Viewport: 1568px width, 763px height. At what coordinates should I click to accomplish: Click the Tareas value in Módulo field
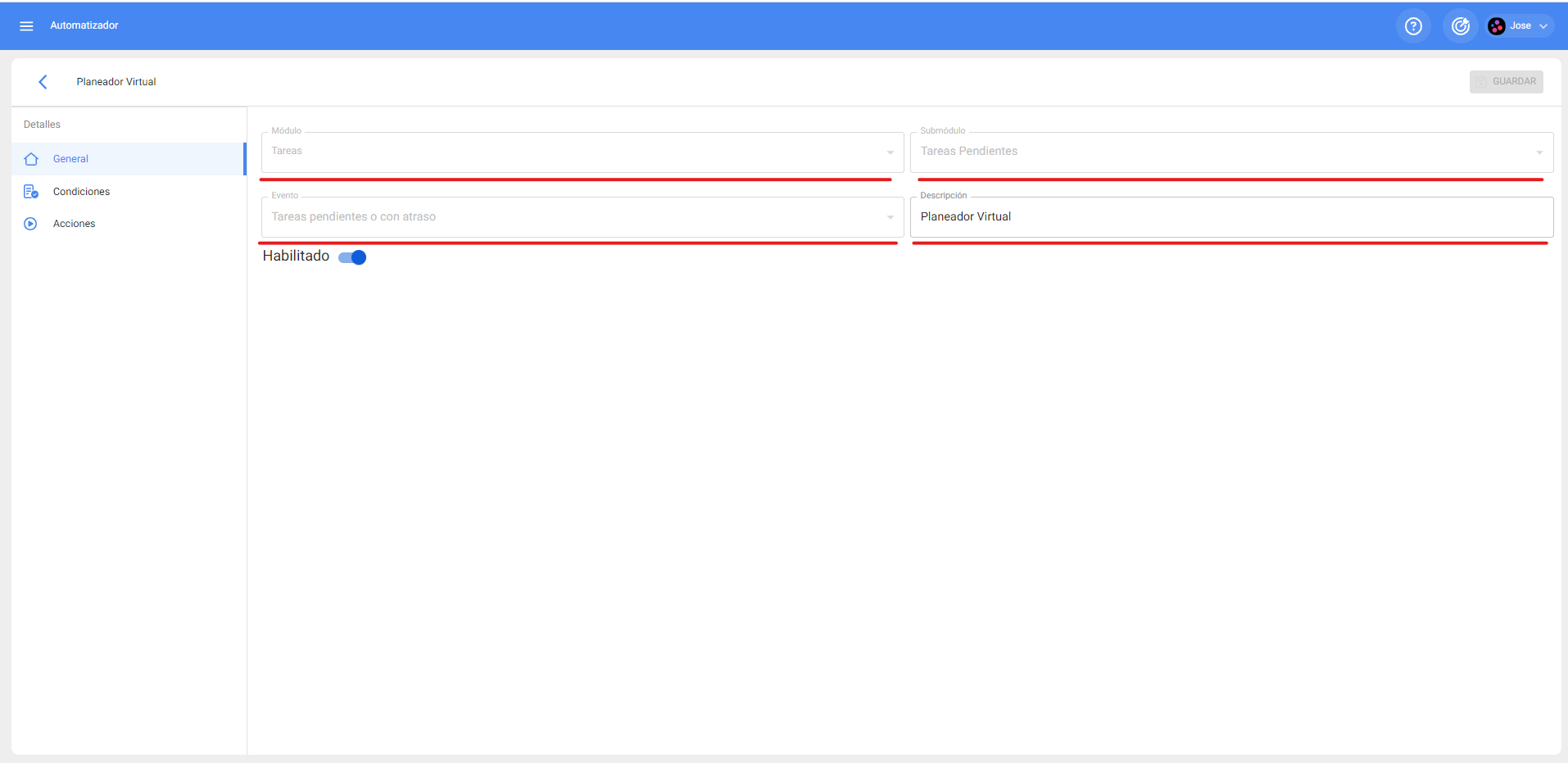click(x=287, y=151)
